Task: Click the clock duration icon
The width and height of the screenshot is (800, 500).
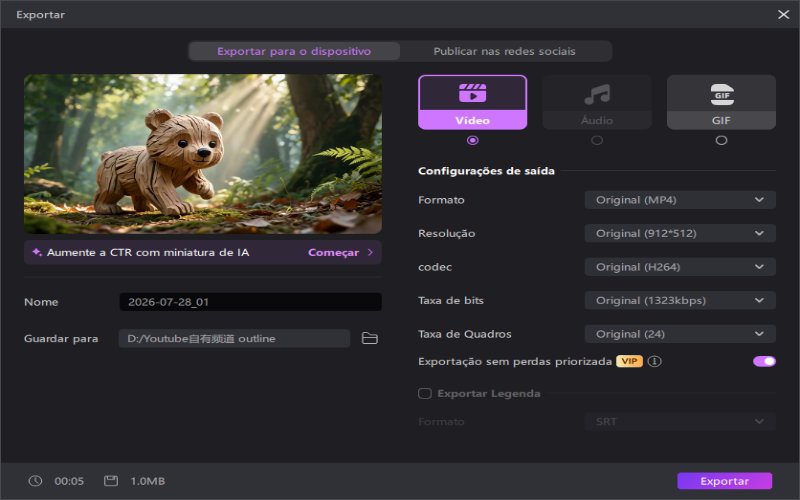Action: tap(35, 481)
